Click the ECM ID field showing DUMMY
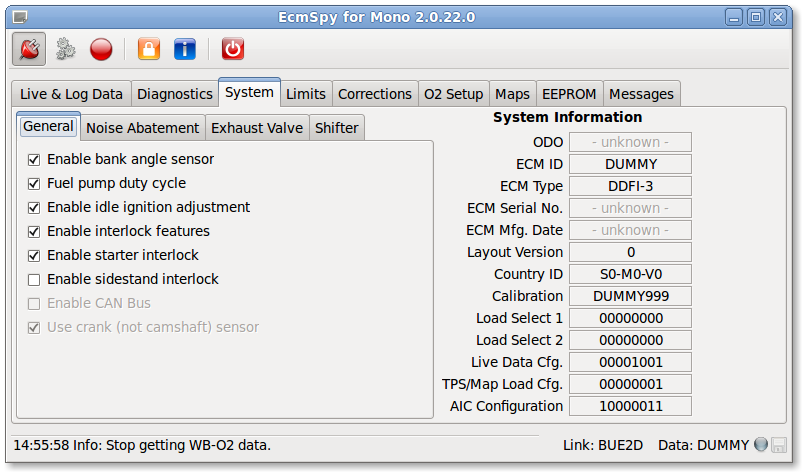This screenshot has height=472, width=802. pos(630,164)
